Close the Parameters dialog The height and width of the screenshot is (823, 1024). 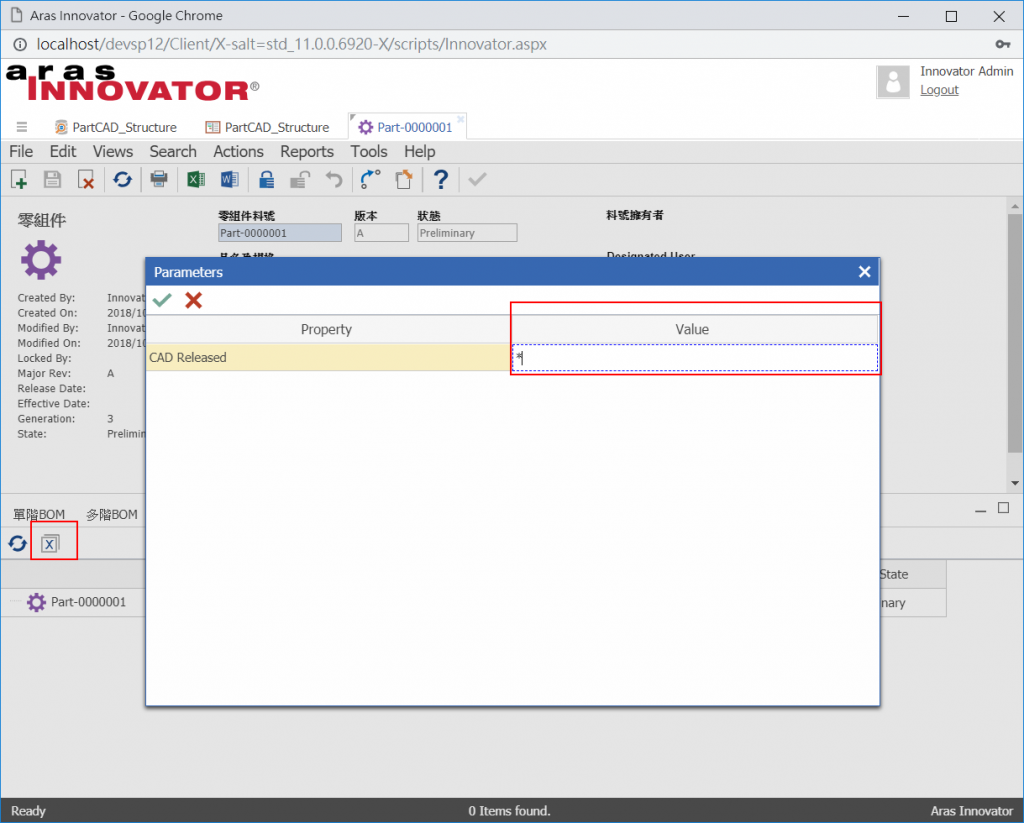864,272
